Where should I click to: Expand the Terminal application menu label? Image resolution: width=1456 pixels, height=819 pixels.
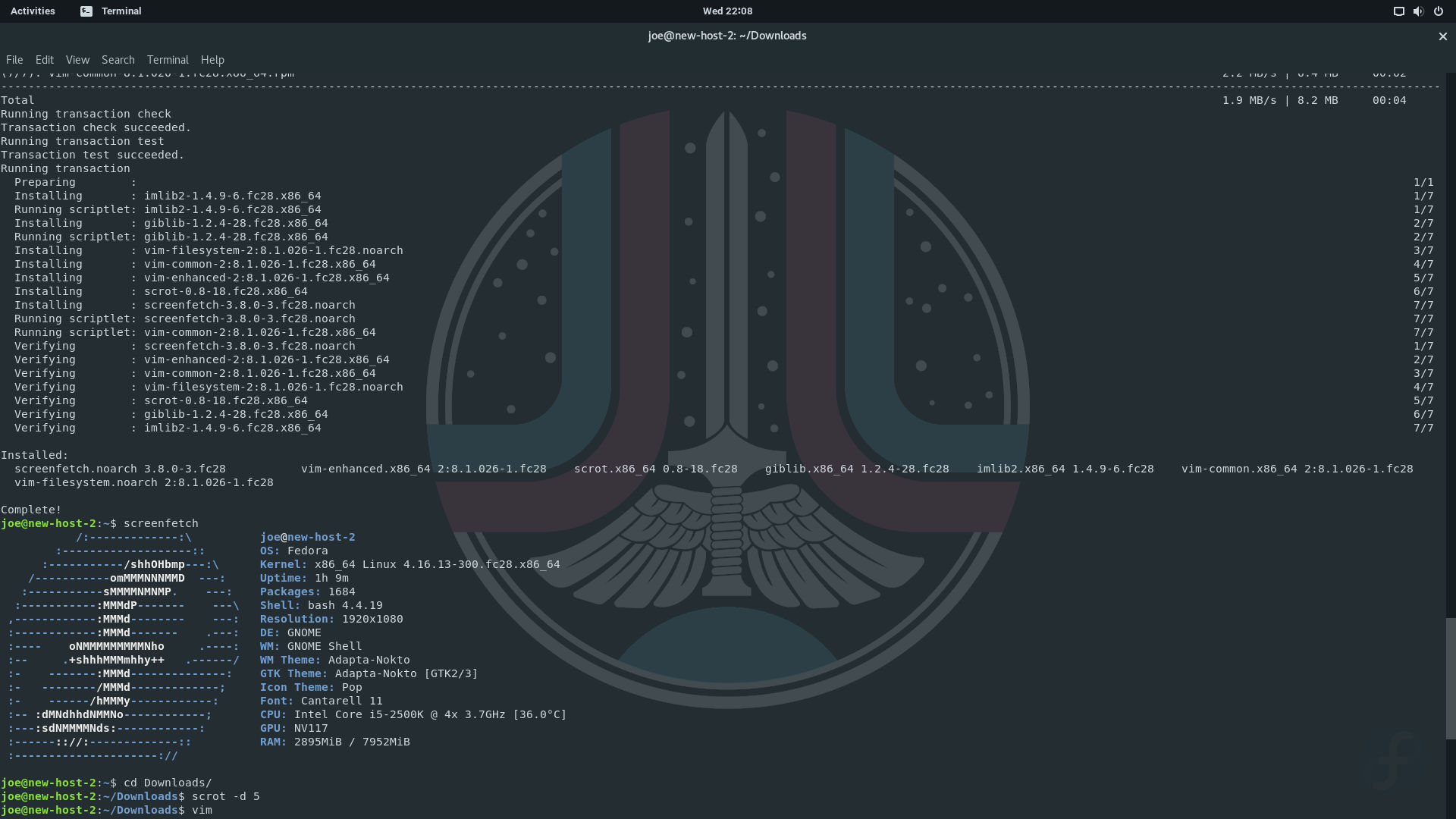click(x=121, y=11)
